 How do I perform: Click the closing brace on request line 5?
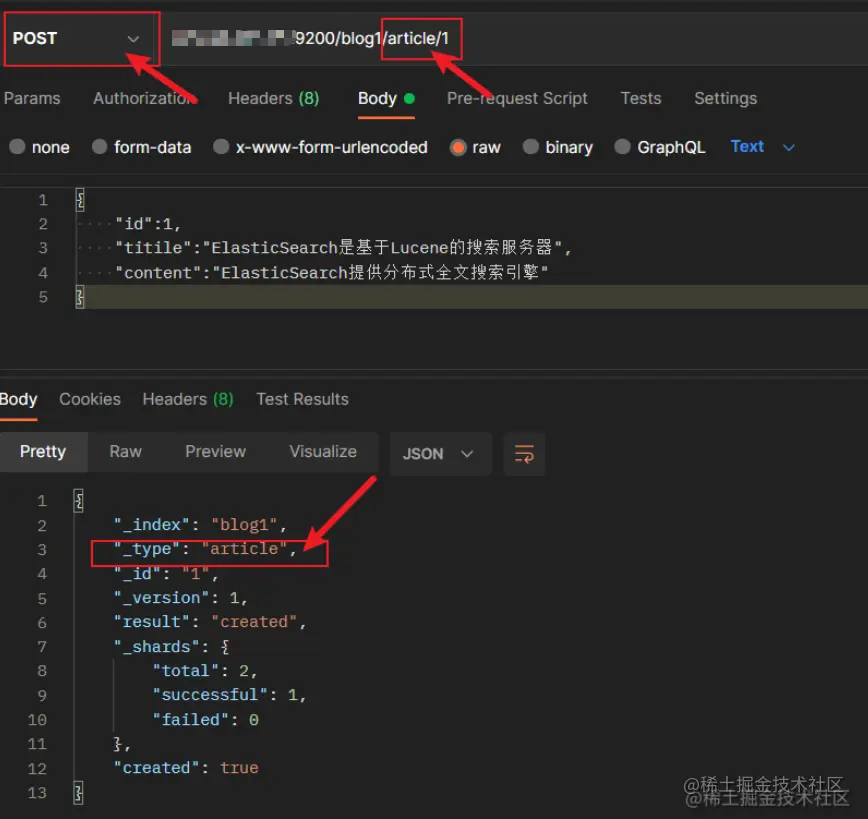80,297
